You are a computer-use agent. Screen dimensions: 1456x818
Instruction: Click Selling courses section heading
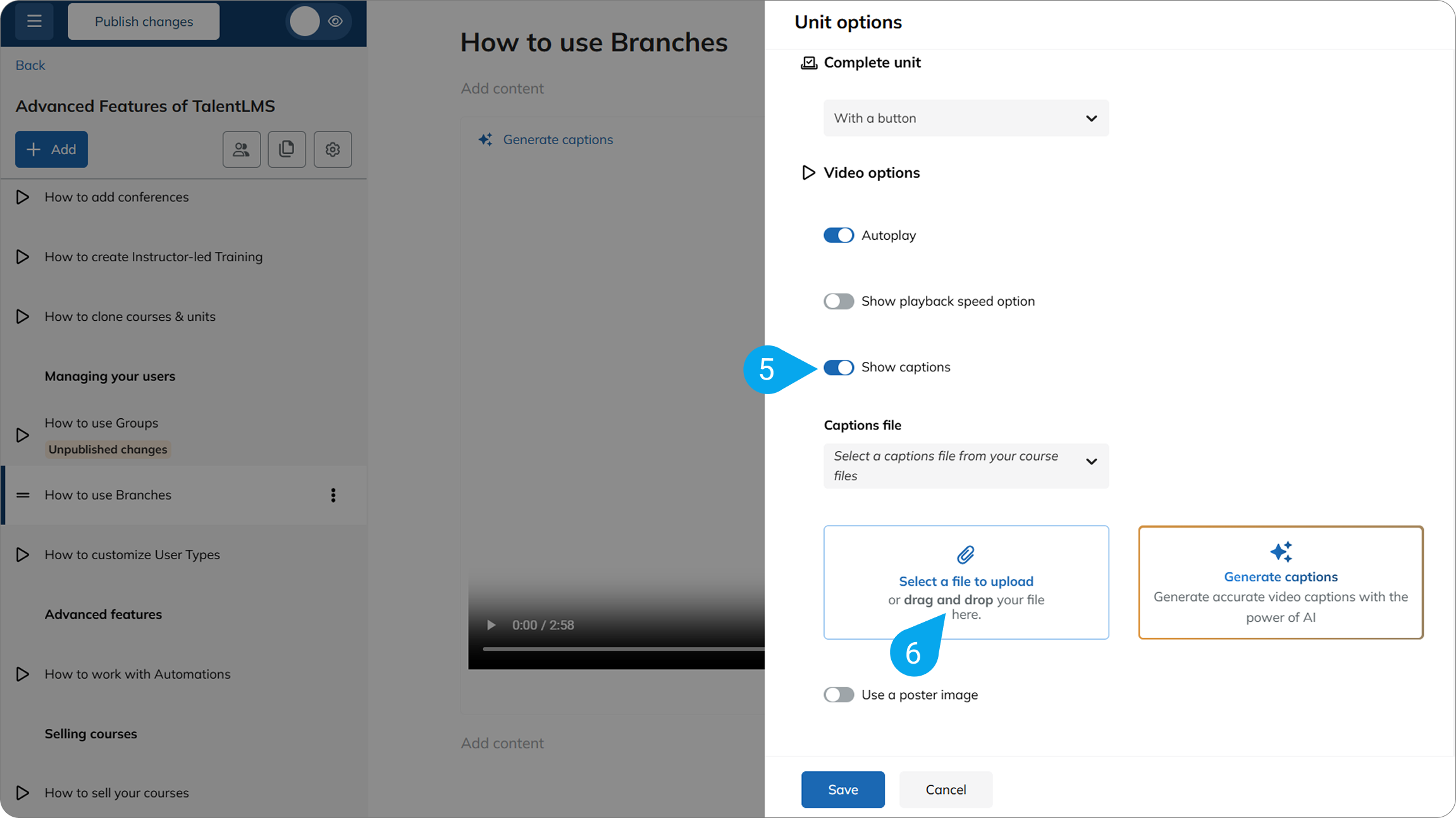click(90, 734)
